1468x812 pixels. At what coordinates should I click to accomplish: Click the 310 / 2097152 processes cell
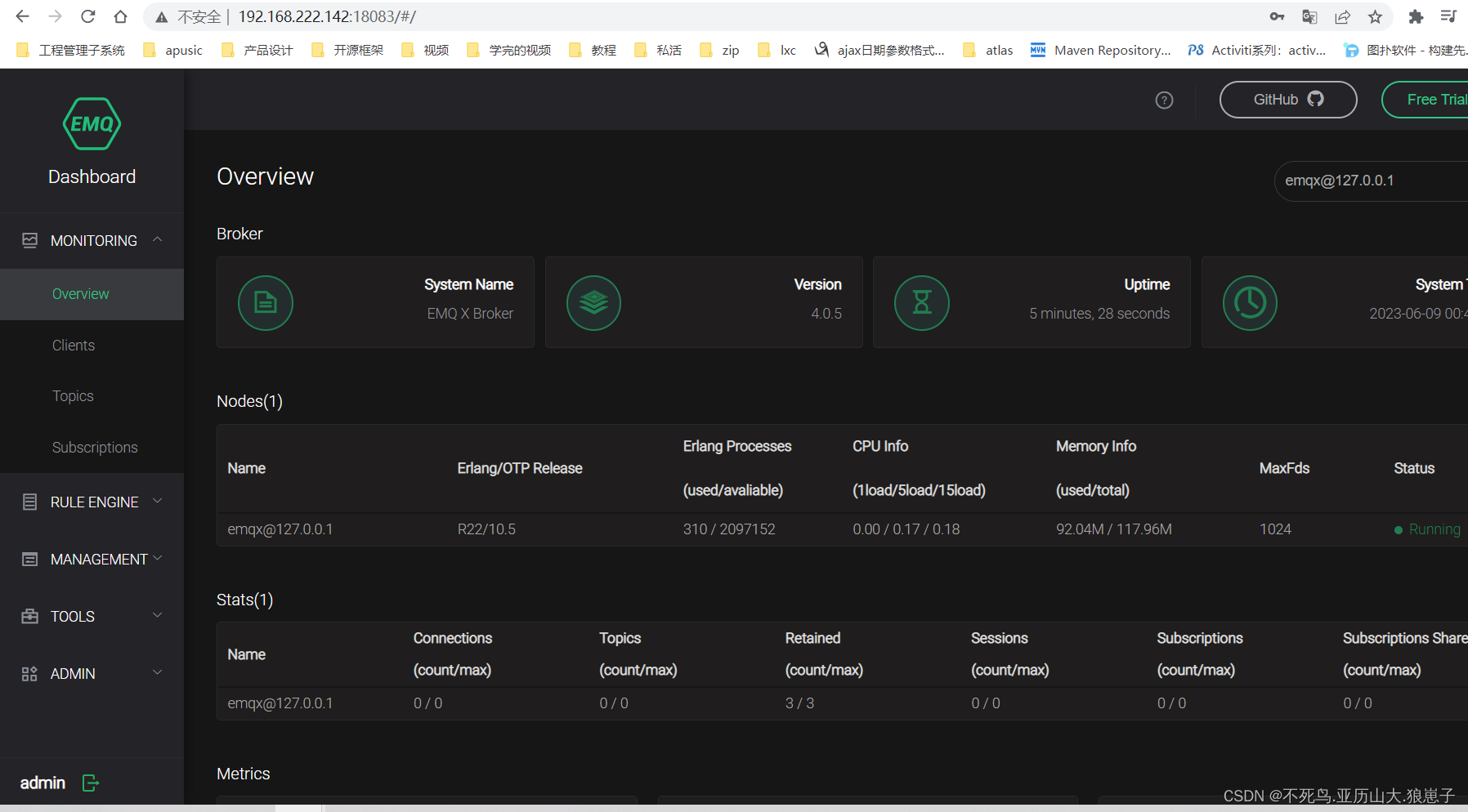coord(729,529)
